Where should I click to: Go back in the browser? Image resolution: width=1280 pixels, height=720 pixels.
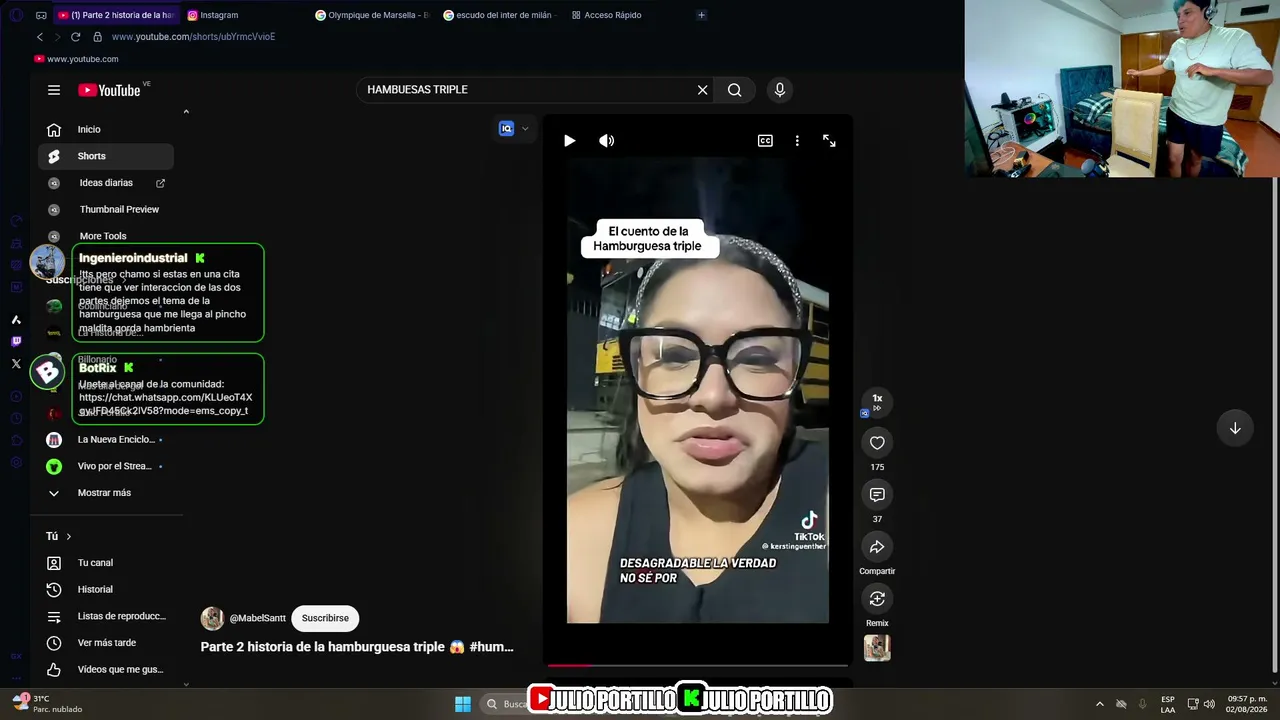coord(40,37)
